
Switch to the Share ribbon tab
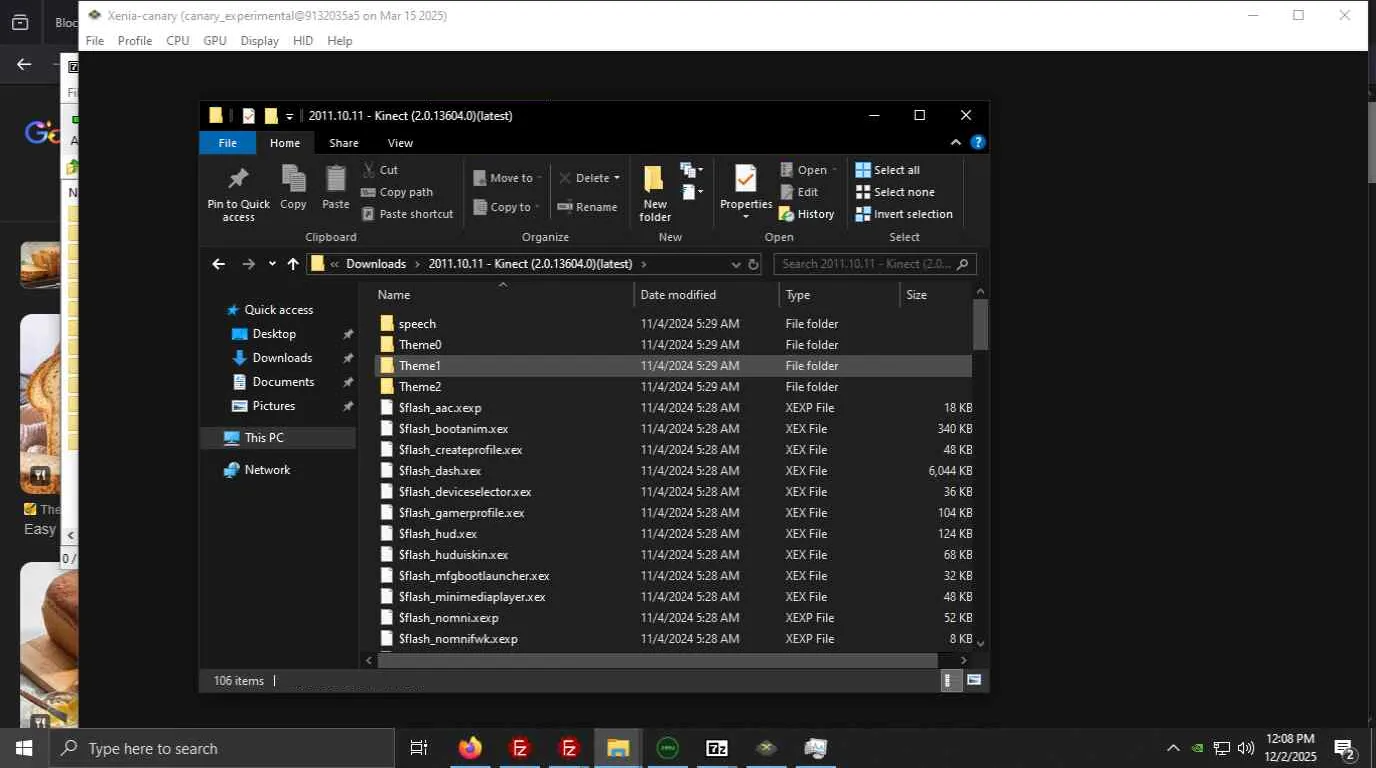tap(344, 143)
